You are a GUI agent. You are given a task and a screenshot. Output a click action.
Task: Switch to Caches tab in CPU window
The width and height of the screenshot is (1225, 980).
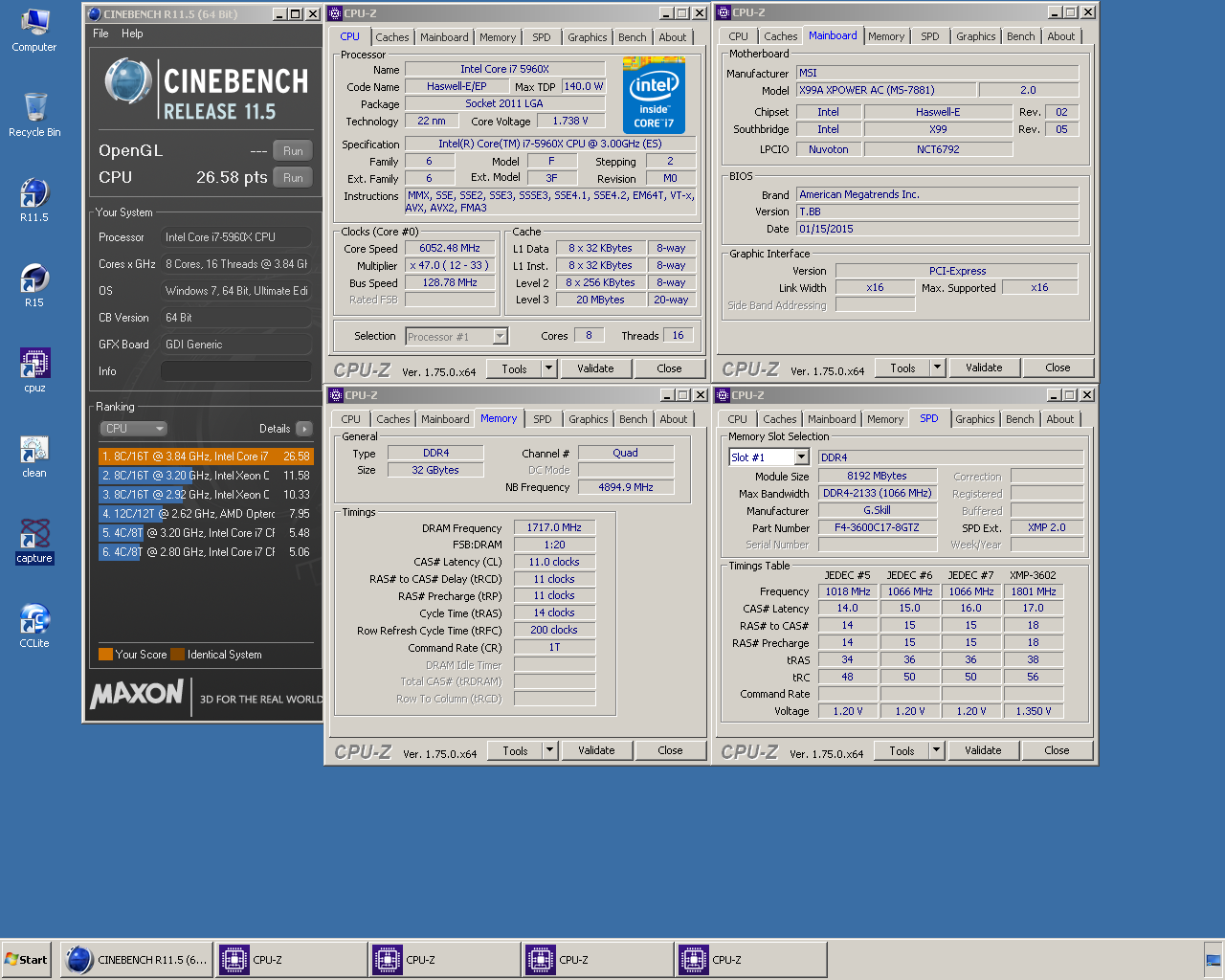(x=392, y=37)
